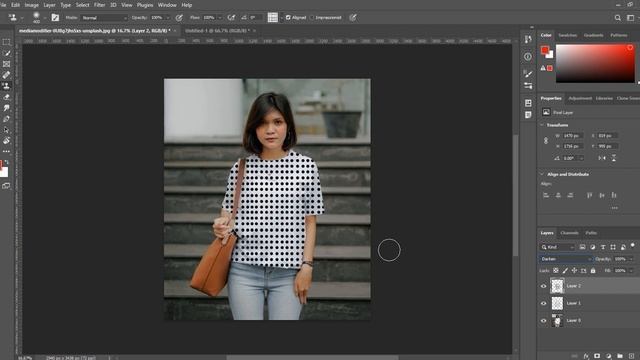The width and height of the screenshot is (640, 360).
Task: Open the layer blend mode dropdown showing Darken
Action: pyautogui.click(x=566, y=259)
